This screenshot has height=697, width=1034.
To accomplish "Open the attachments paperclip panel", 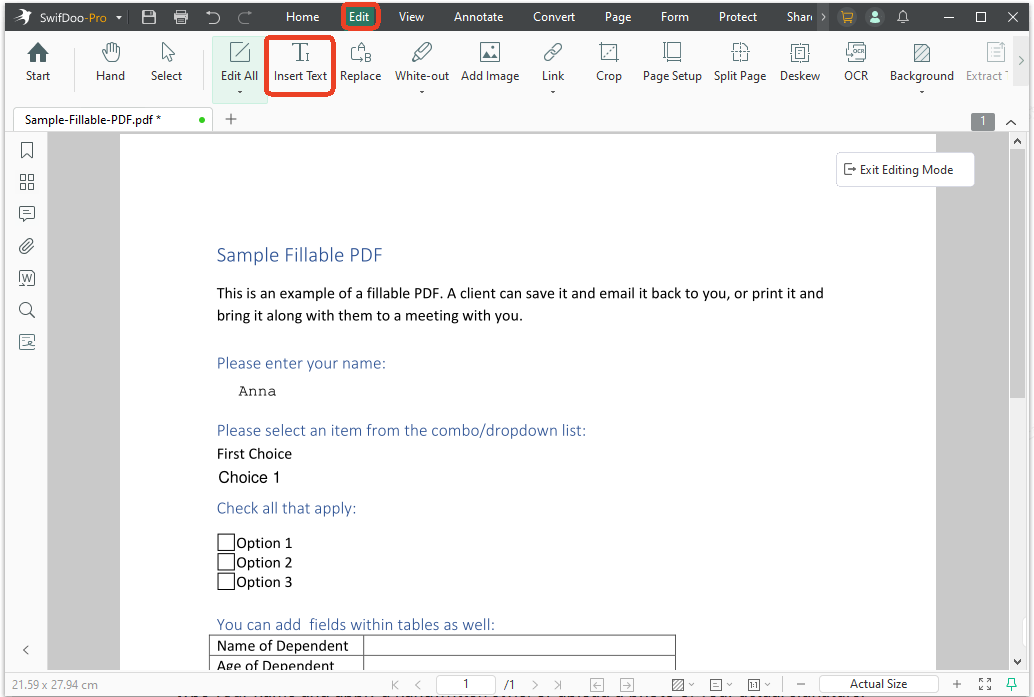I will pyautogui.click(x=27, y=246).
